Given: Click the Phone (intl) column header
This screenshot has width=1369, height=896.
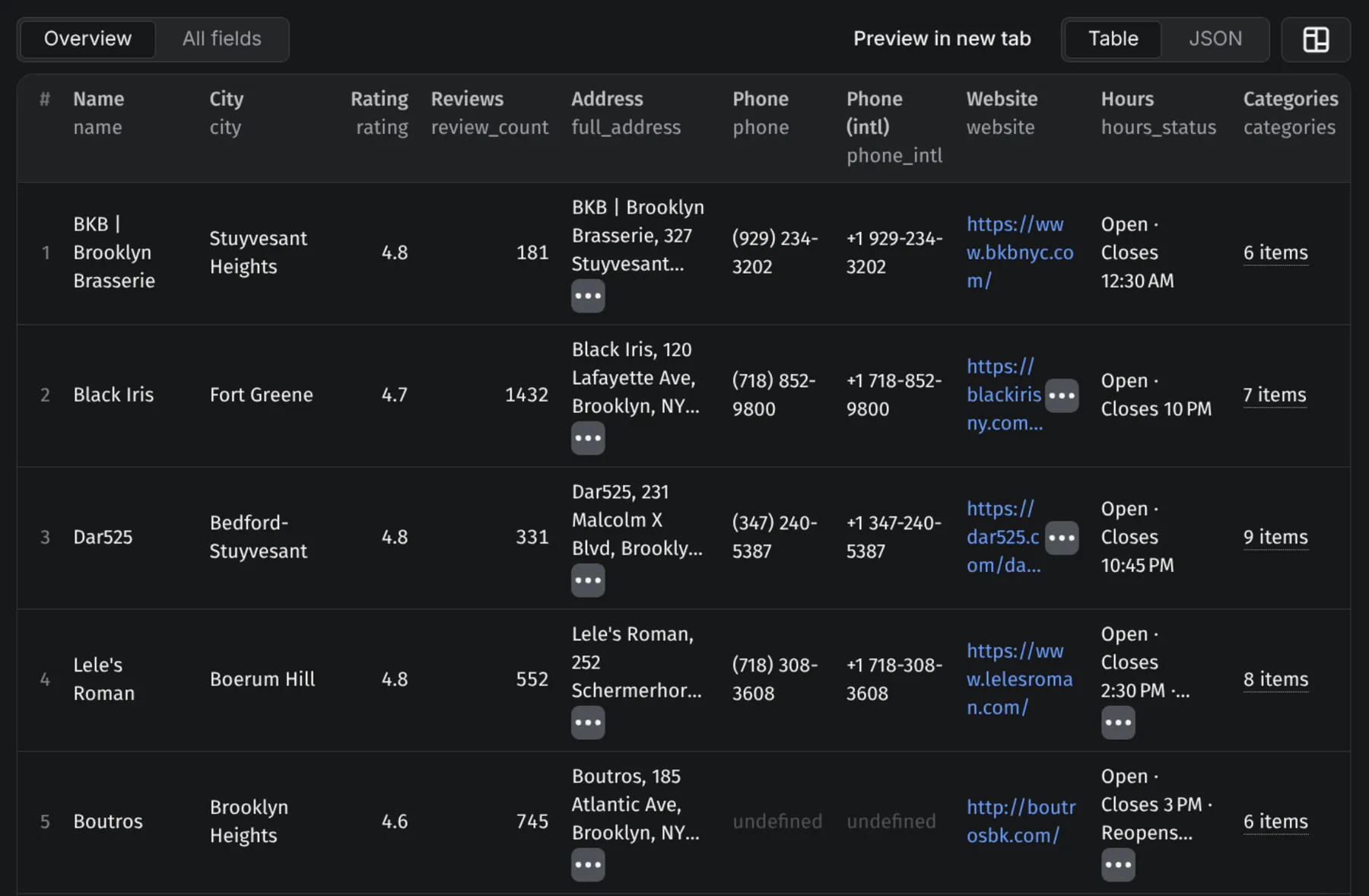Looking at the screenshot, I should point(894,127).
